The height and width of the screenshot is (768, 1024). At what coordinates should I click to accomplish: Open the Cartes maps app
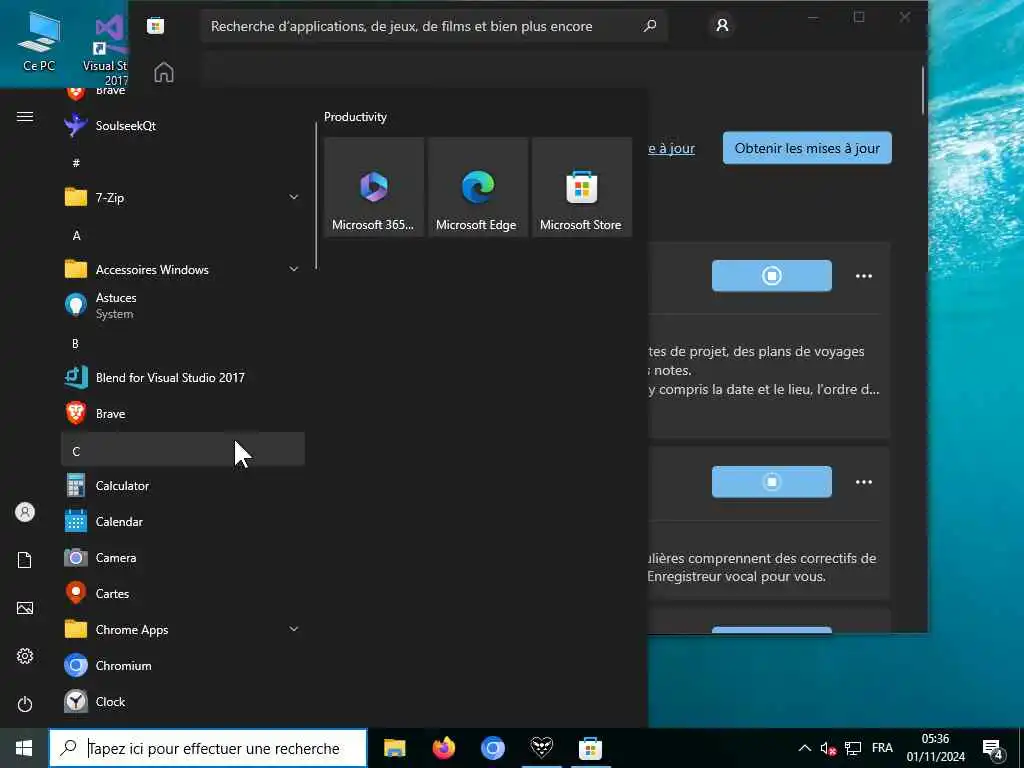click(x=182, y=593)
